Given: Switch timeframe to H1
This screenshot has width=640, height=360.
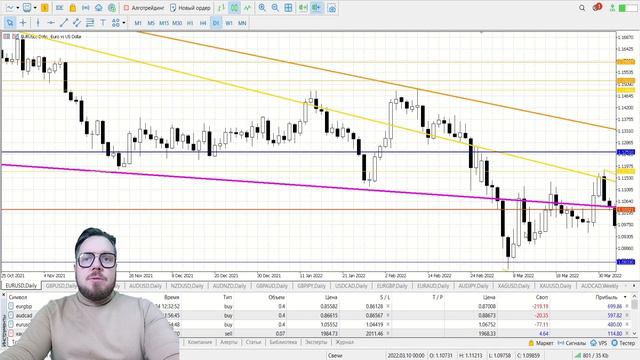Looking at the screenshot, I should (190, 23).
